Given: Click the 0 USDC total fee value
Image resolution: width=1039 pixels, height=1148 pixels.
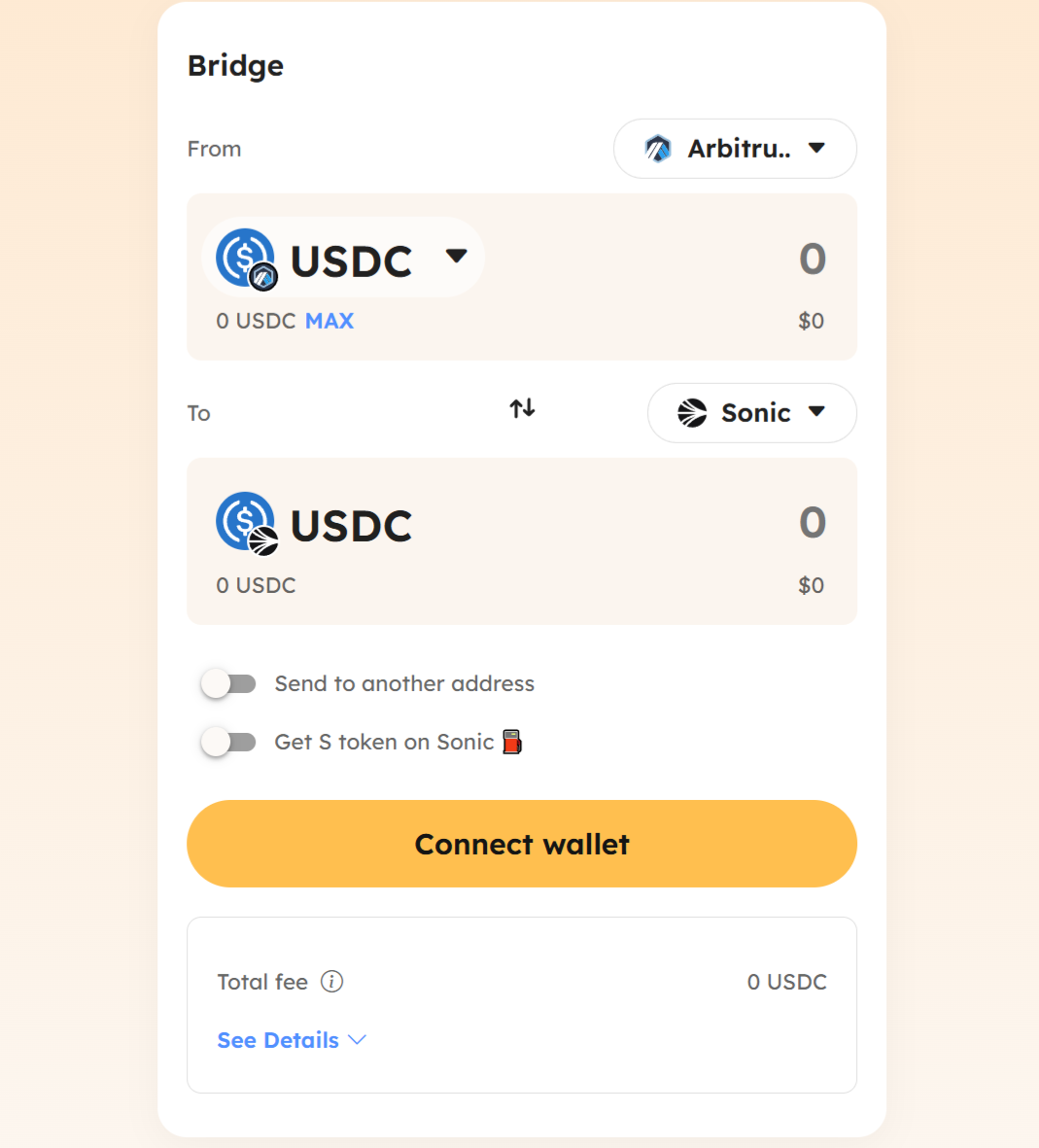Looking at the screenshot, I should 787,982.
